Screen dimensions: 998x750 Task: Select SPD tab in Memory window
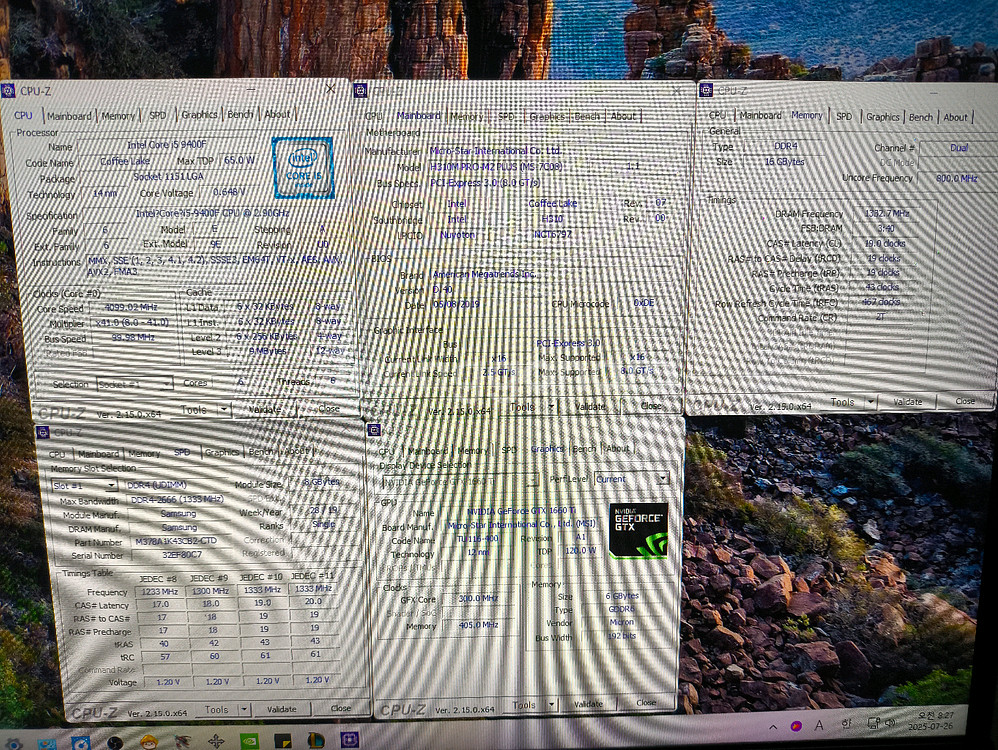point(844,117)
